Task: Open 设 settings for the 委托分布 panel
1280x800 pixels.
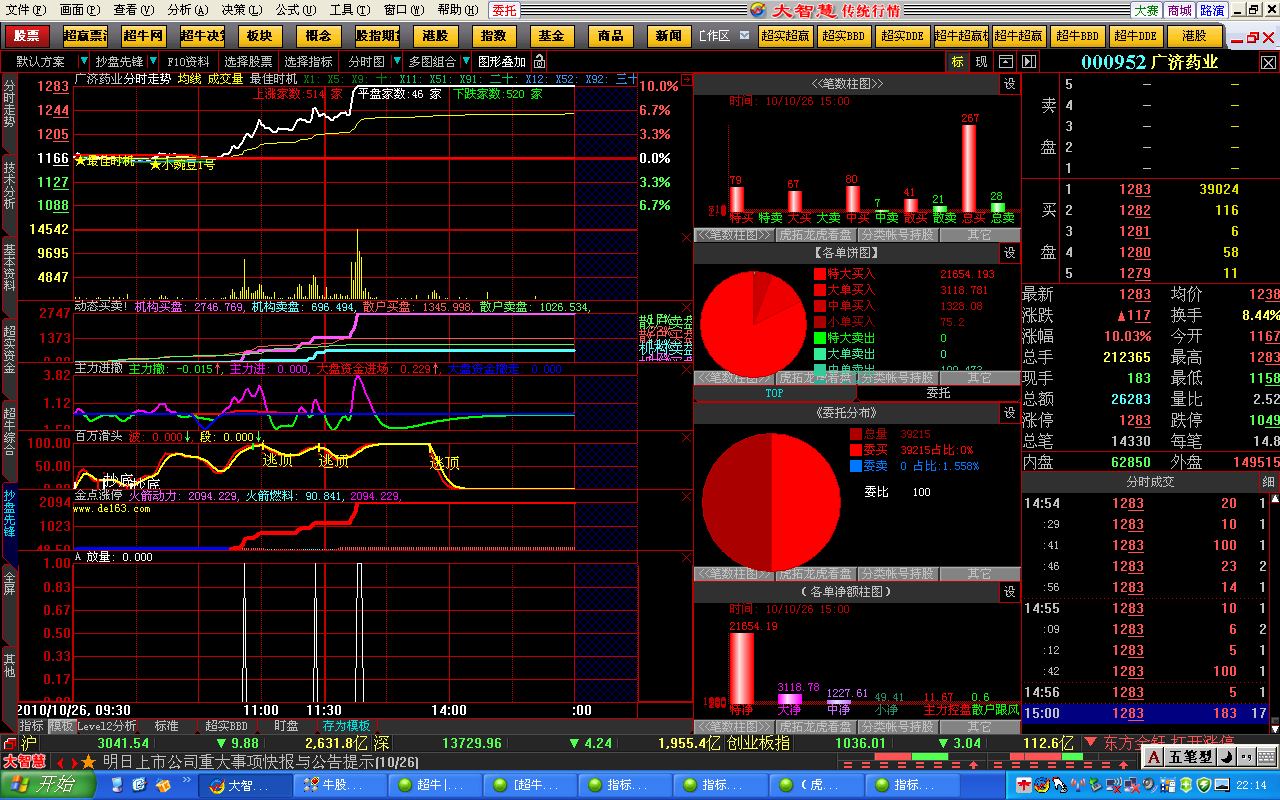Action: (1010, 412)
